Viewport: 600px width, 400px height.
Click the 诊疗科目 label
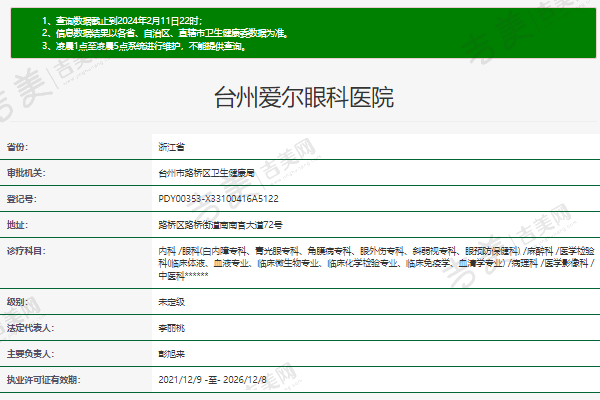click(26, 251)
